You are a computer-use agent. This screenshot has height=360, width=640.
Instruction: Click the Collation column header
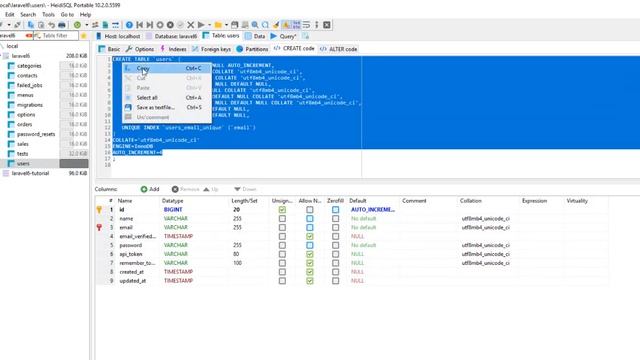[471, 201]
